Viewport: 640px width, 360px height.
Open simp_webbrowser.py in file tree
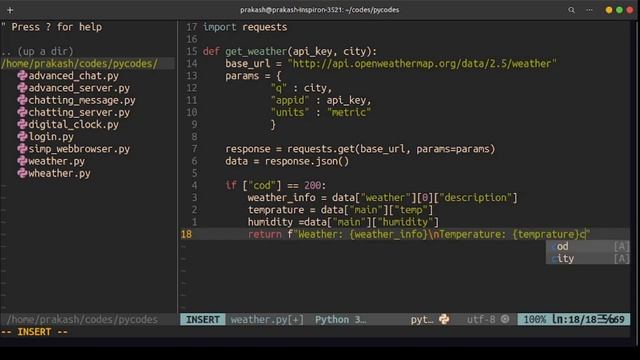point(79,149)
